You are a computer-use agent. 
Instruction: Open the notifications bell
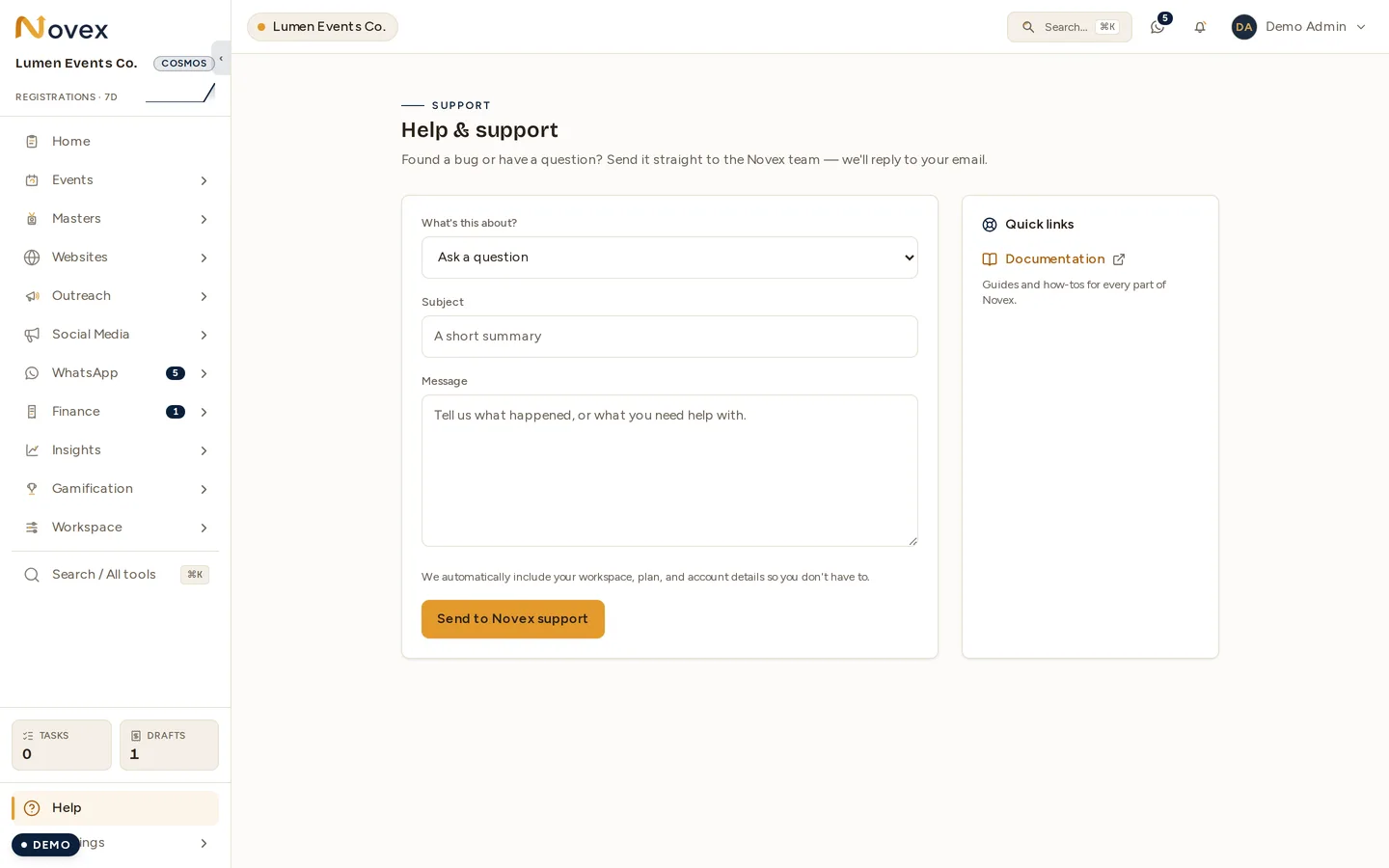pyautogui.click(x=1200, y=27)
